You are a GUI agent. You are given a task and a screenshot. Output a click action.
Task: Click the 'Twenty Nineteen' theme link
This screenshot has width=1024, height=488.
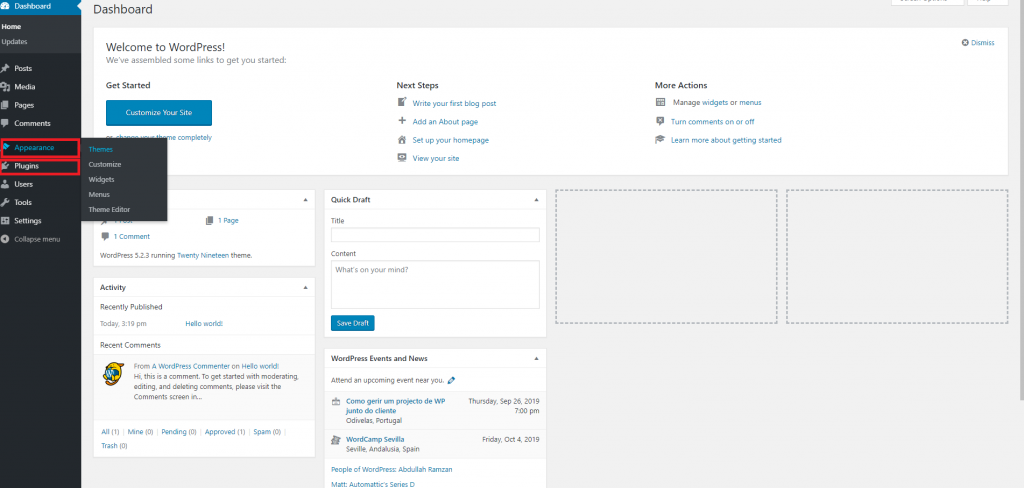tap(202, 255)
